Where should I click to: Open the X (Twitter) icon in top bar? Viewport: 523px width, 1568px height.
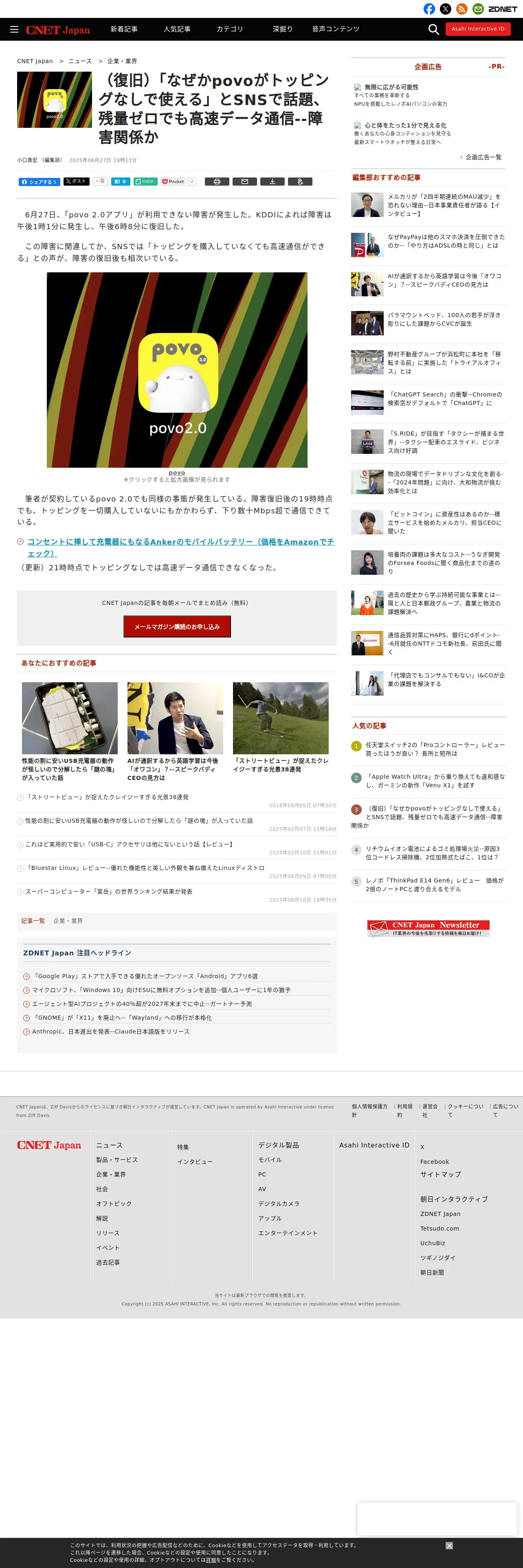click(446, 9)
